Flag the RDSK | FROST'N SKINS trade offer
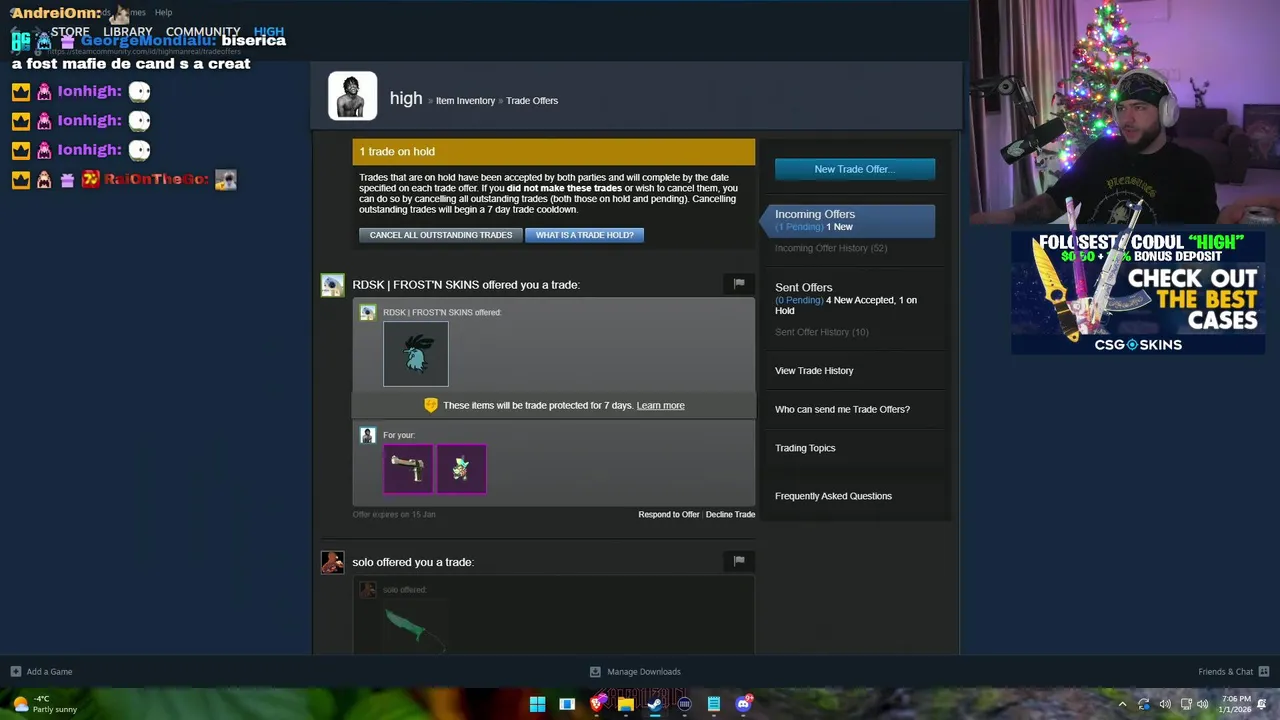Viewport: 1280px width, 720px height. pos(739,284)
